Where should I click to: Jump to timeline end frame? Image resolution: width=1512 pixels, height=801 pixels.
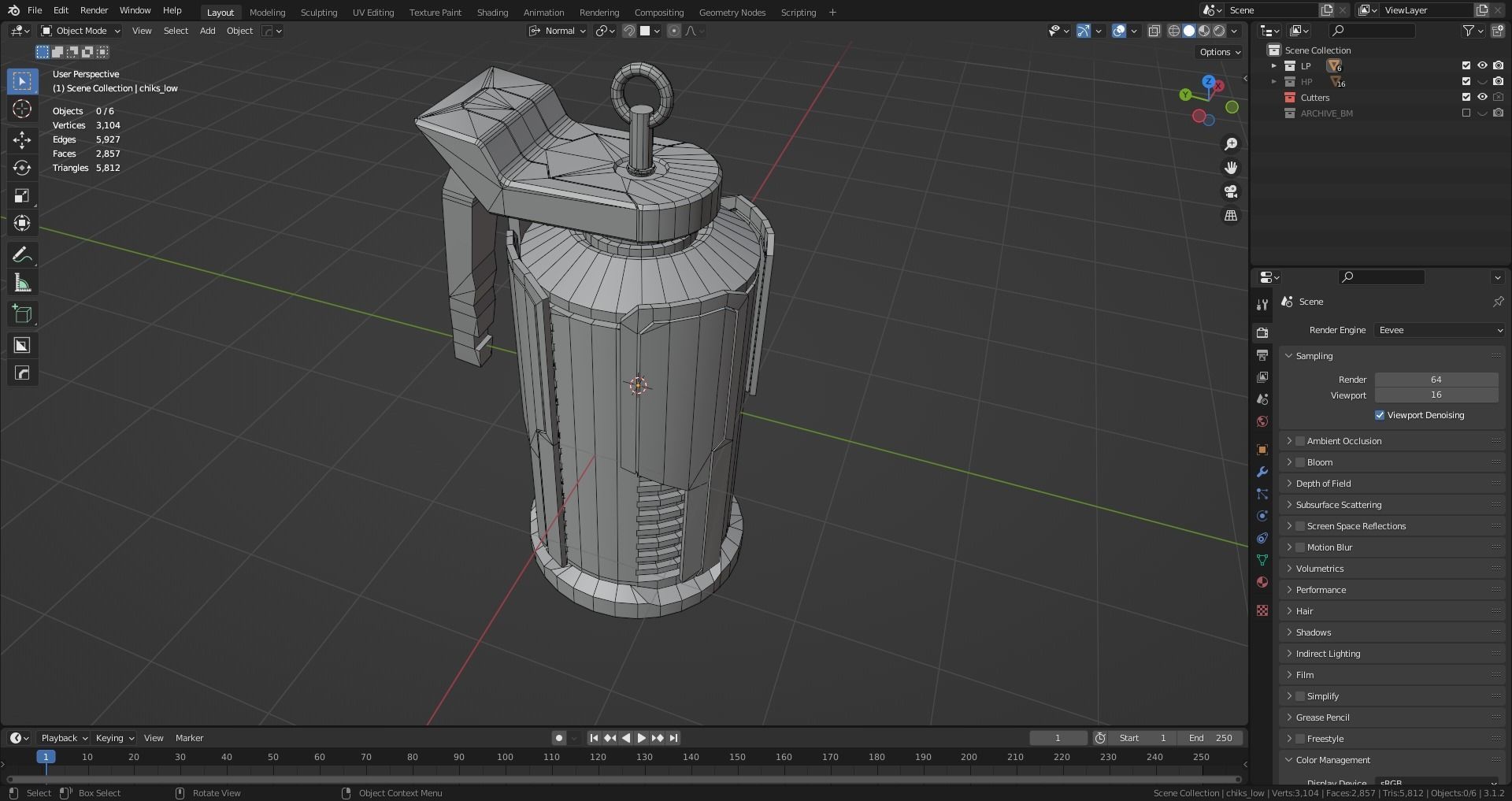coord(673,738)
